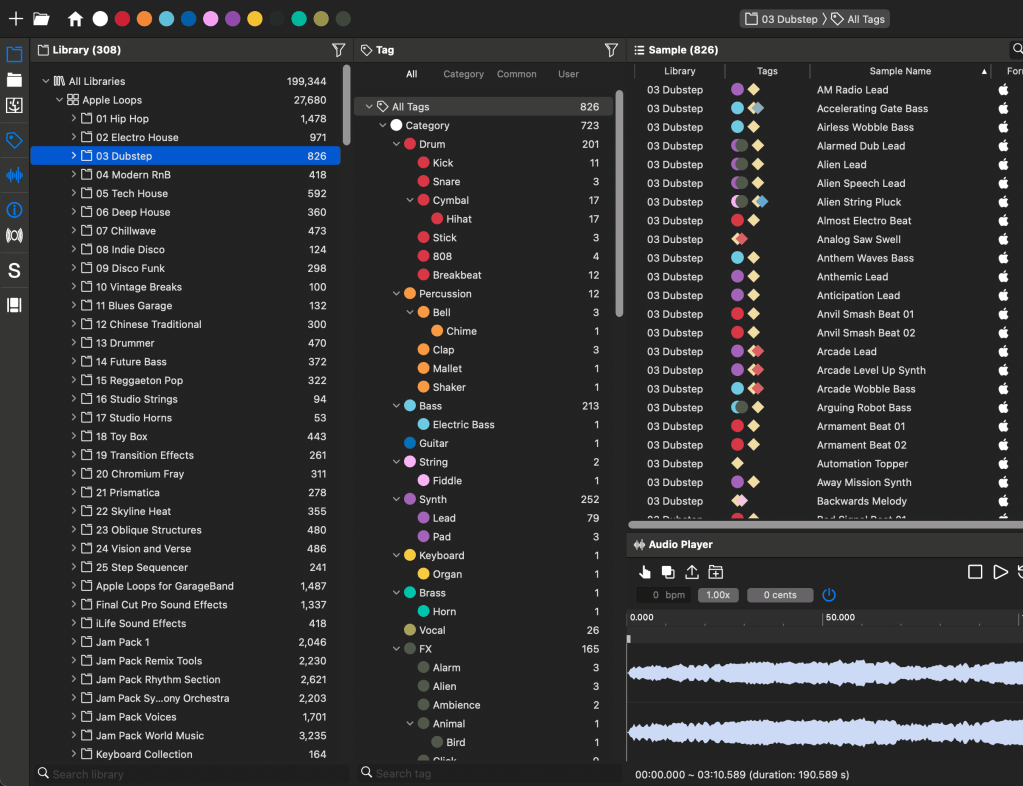Select the User tab in Tag panel
Image resolution: width=1023 pixels, height=786 pixels.
[568, 74]
